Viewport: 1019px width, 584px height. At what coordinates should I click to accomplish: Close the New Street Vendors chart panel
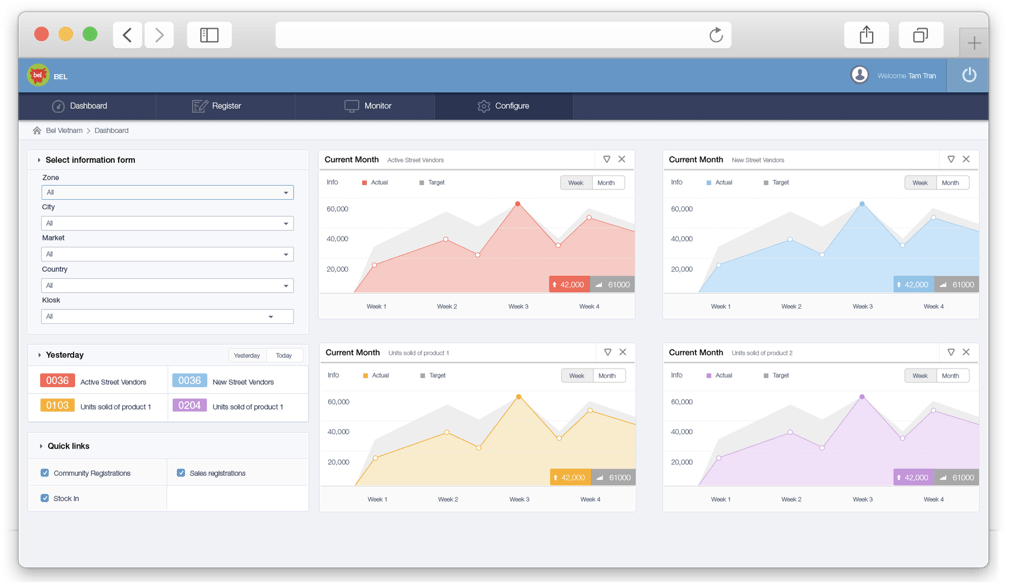point(966,159)
